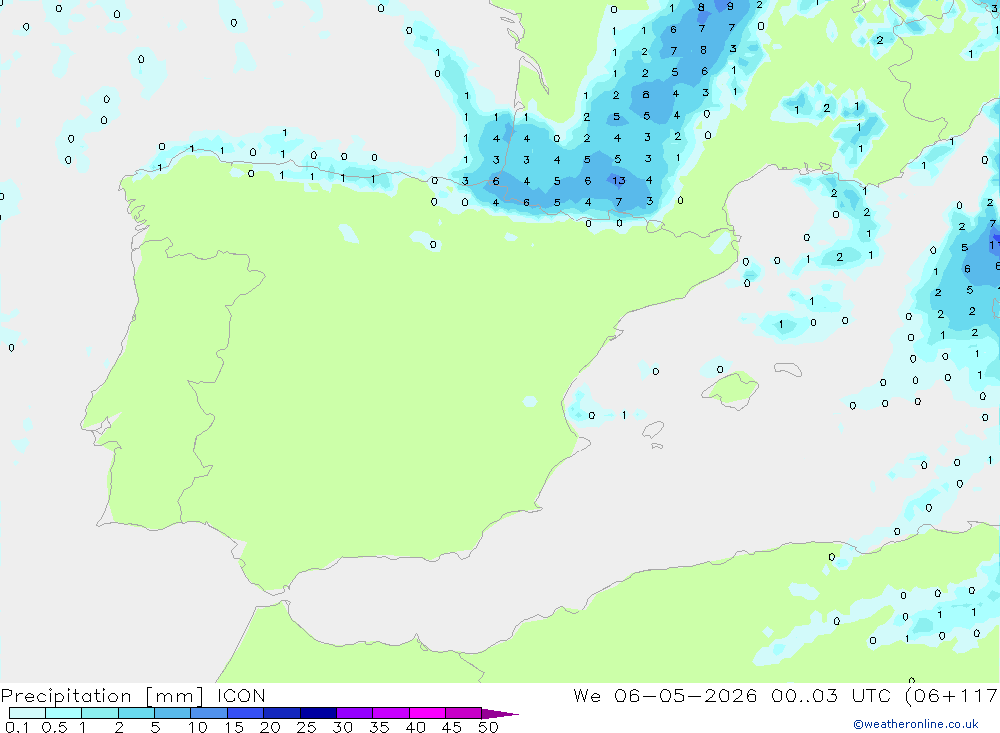Image resolution: width=1000 pixels, height=733 pixels.
Task: Click the '0.1' legend scale label
Action: coord(17,727)
